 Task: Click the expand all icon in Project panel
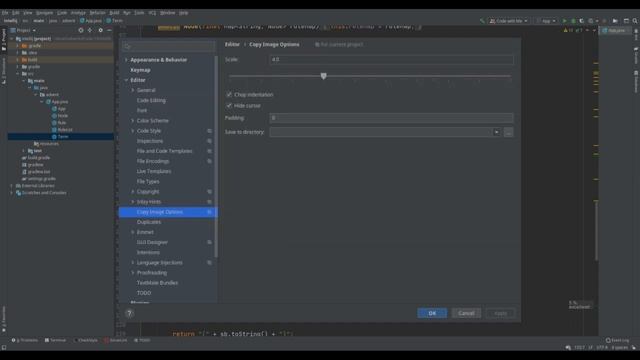click(90, 30)
